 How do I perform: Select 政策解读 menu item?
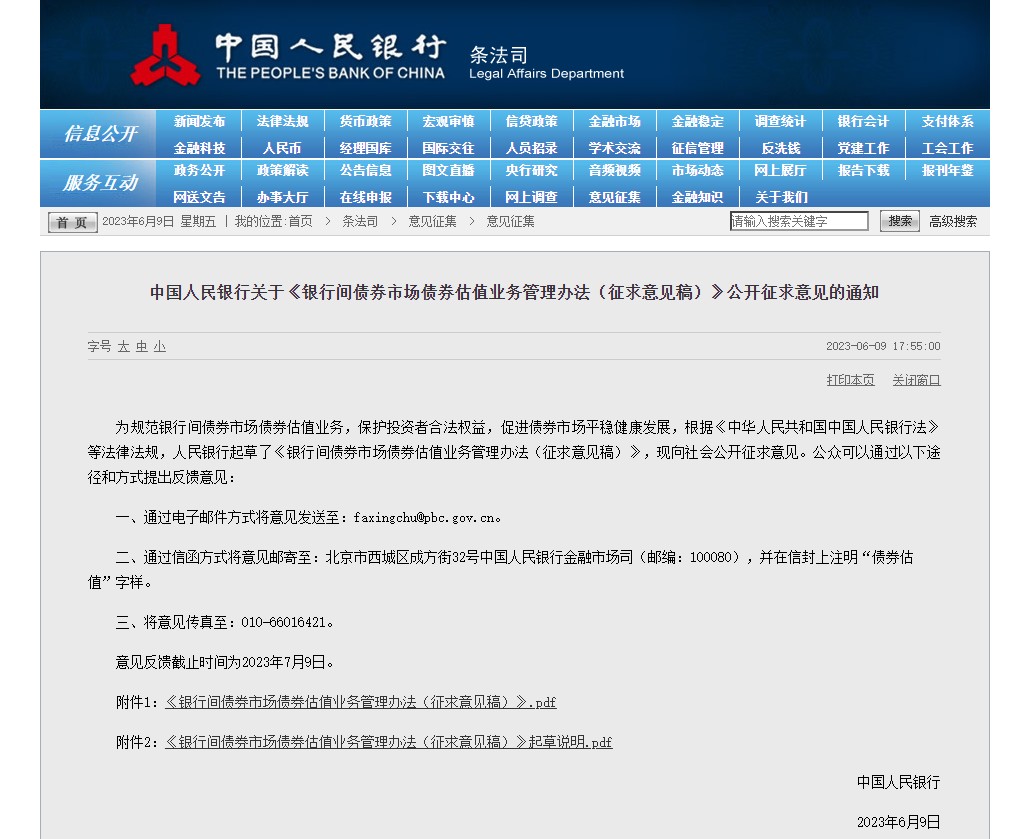click(282, 170)
